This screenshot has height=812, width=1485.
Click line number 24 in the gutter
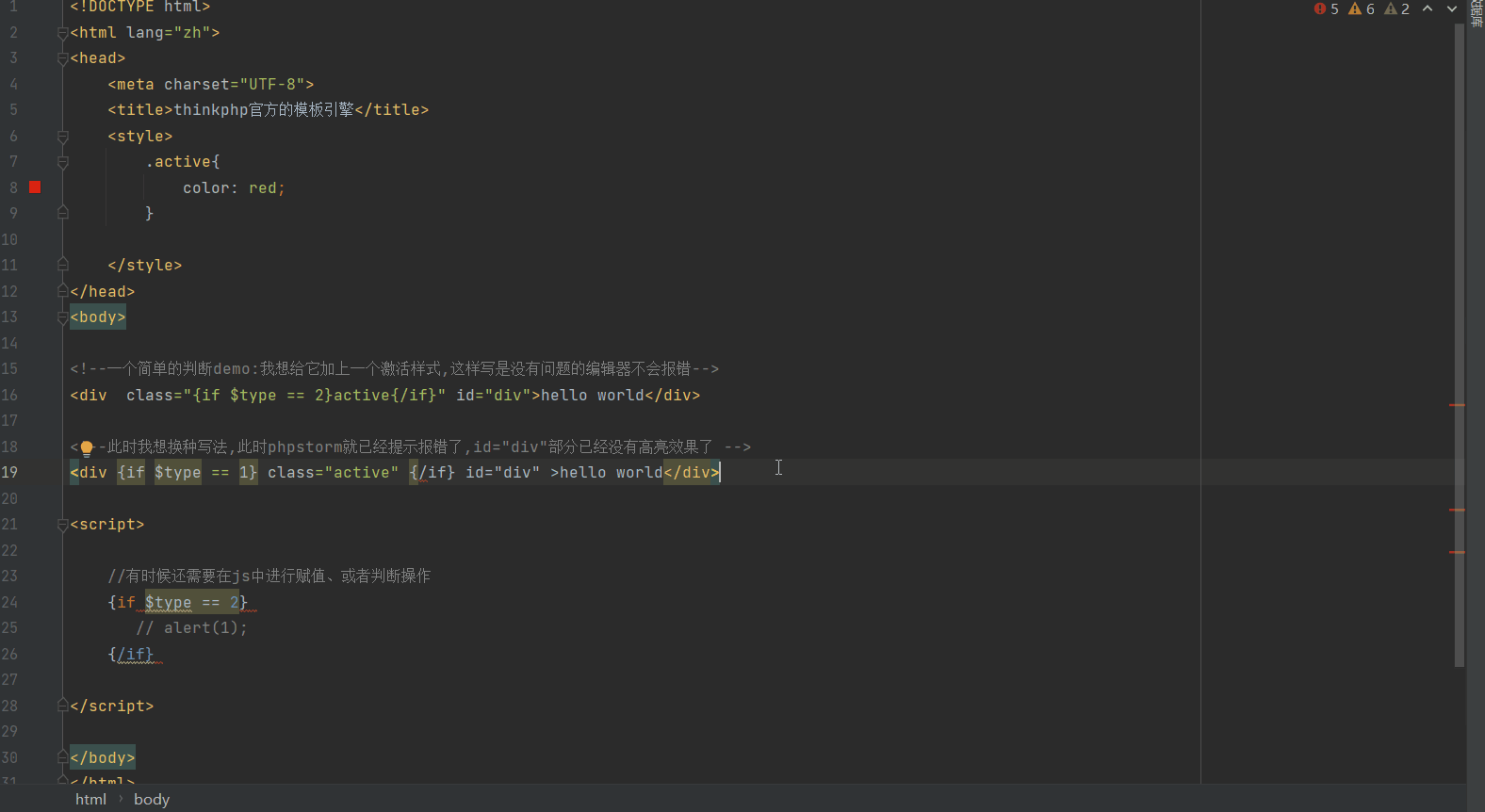tap(9, 602)
